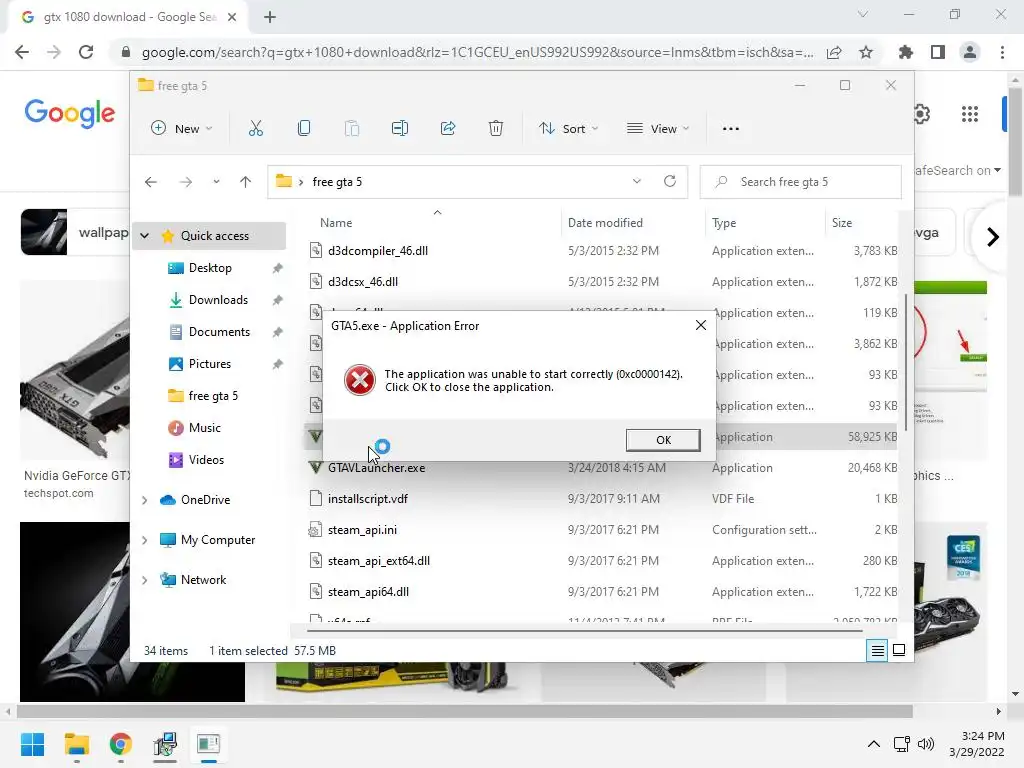Viewport: 1024px width, 768px height.
Task: Show hidden tray icons chevron
Action: [873, 744]
